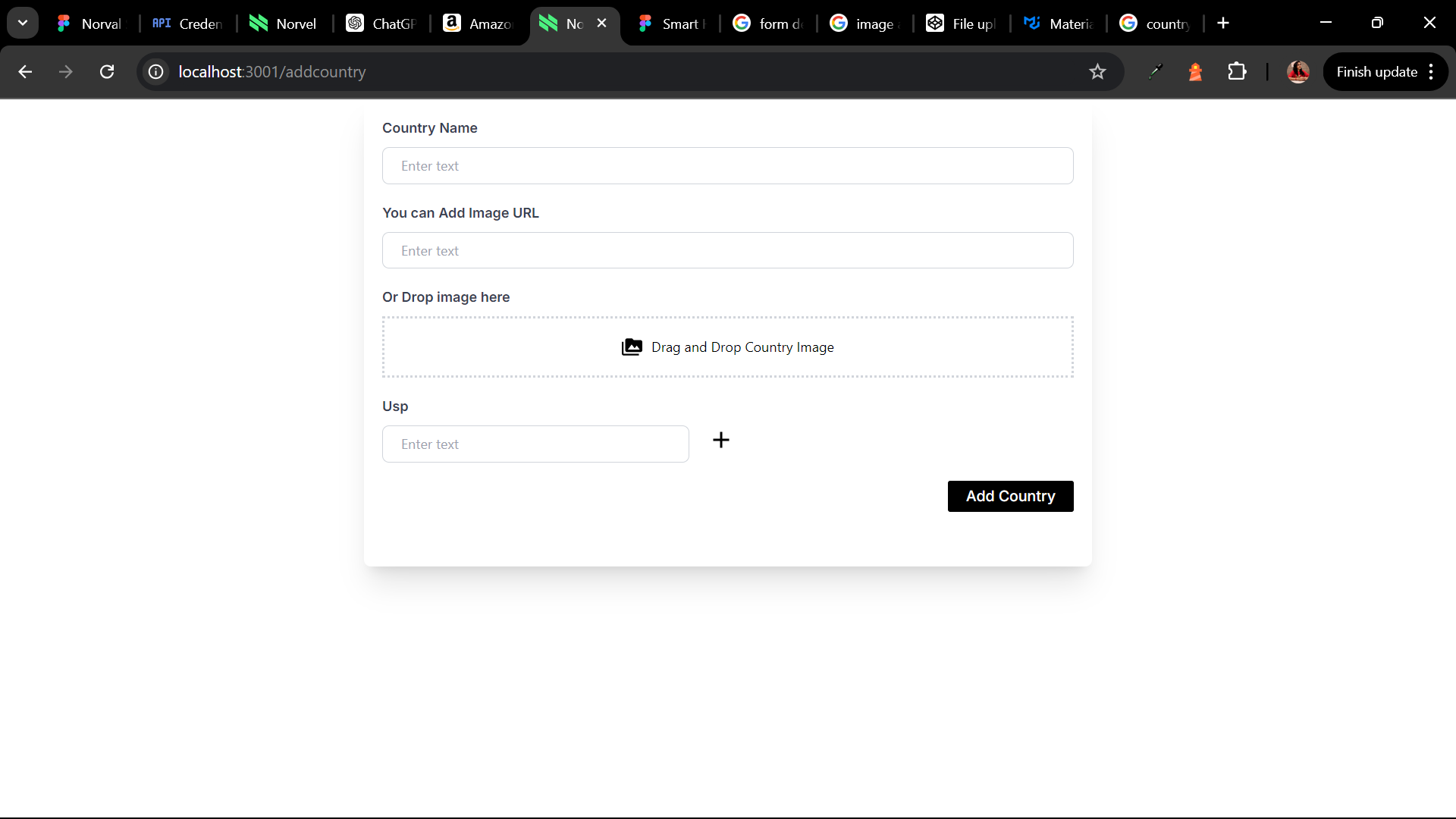Switch to the Materia MUI tab
This screenshot has width=1456, height=819.
pyautogui.click(x=1058, y=24)
